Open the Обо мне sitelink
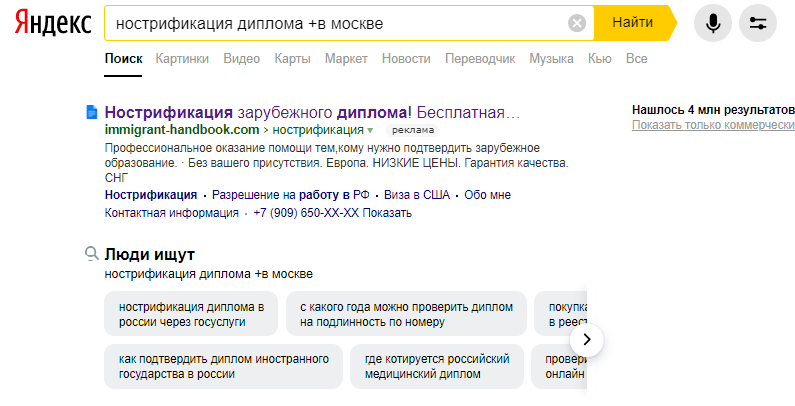The image size is (795, 406). (487, 195)
